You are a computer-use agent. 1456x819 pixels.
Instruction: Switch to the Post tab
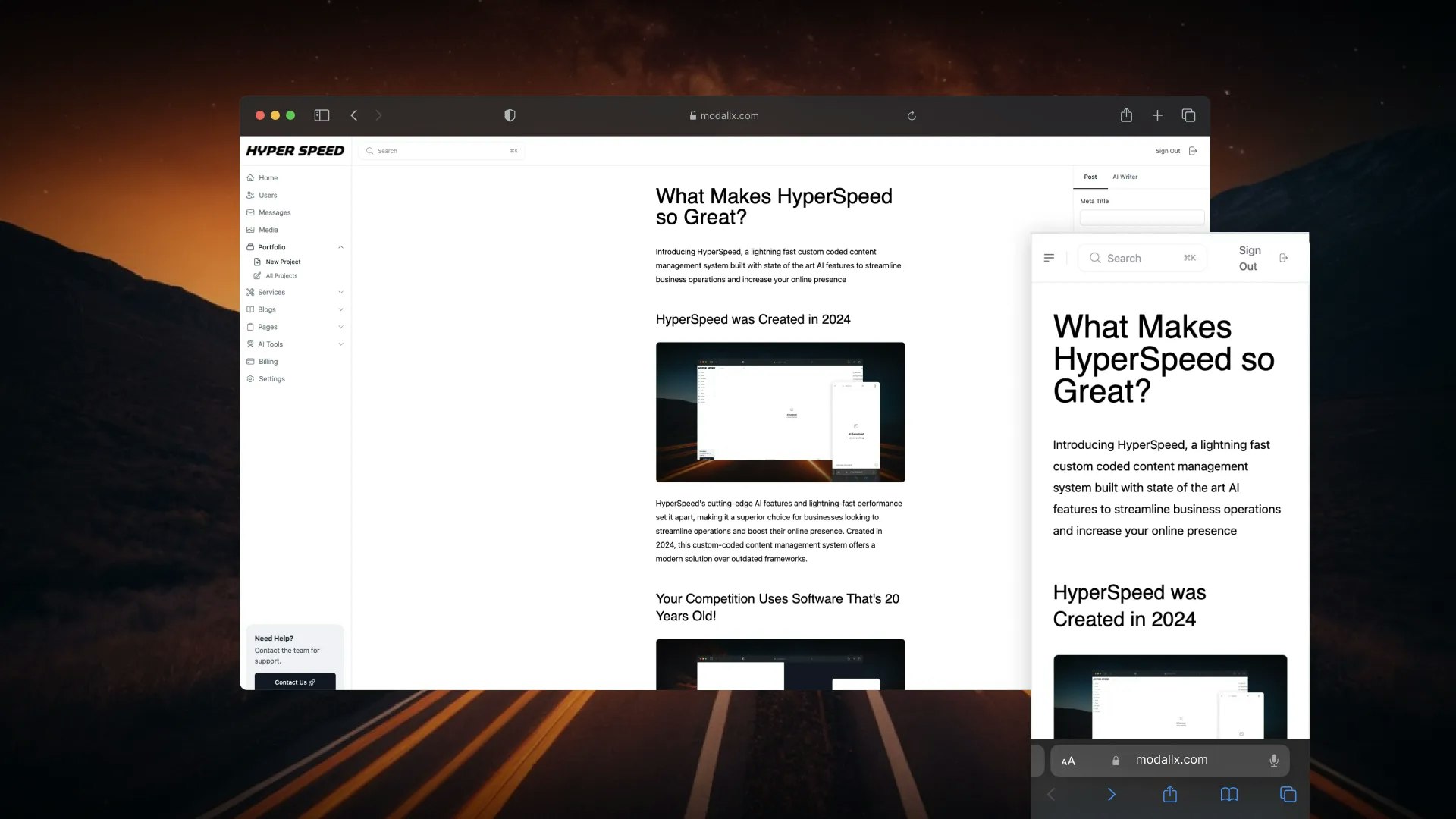click(x=1090, y=177)
